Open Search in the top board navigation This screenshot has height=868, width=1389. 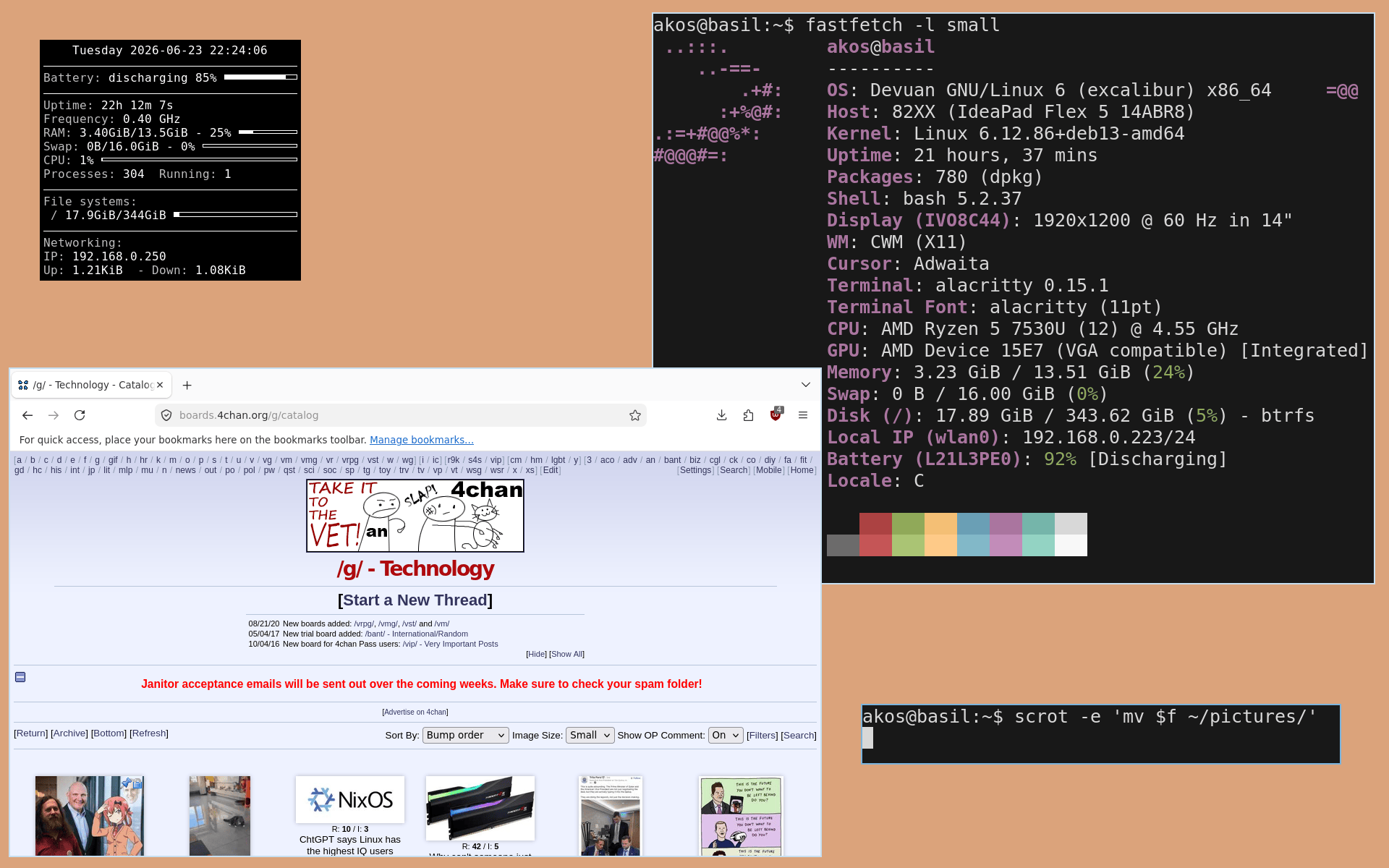tap(734, 470)
